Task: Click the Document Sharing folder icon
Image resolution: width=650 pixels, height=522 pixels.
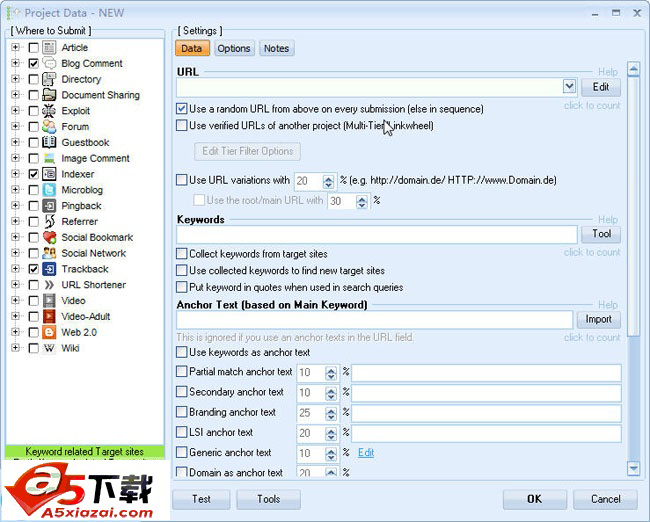Action: 49,95
